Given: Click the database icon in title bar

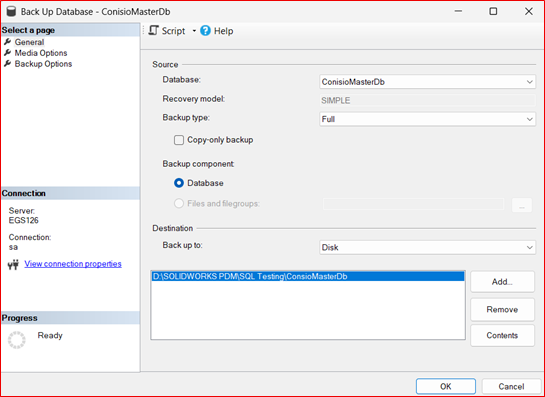Looking at the screenshot, I should point(11,11).
